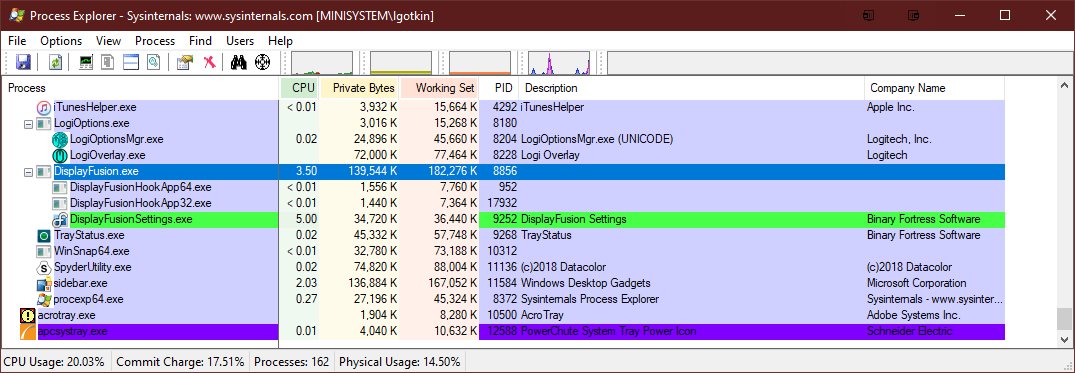Sort by the CPU column header

(300, 88)
